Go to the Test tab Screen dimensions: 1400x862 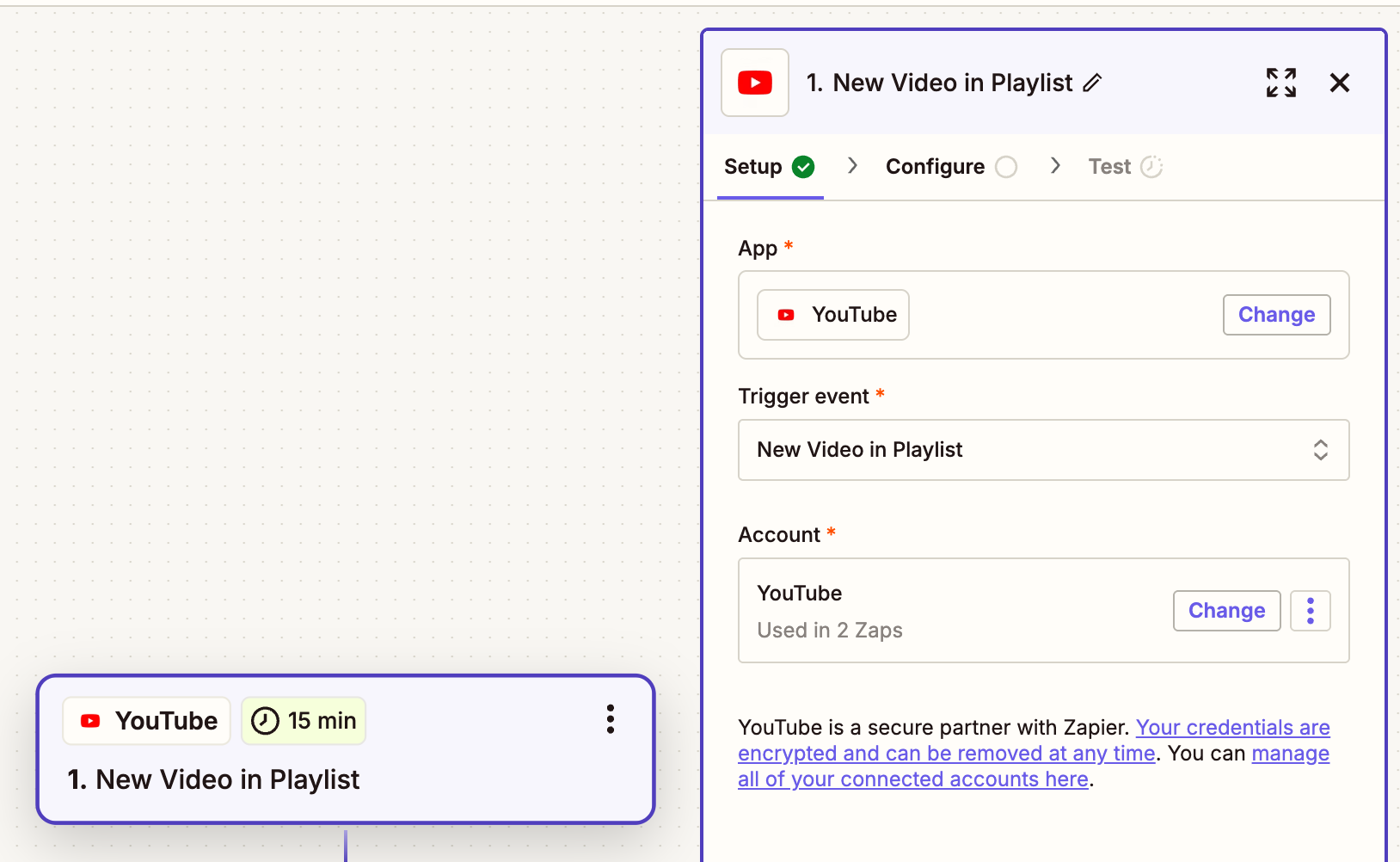pyautogui.click(x=1125, y=167)
